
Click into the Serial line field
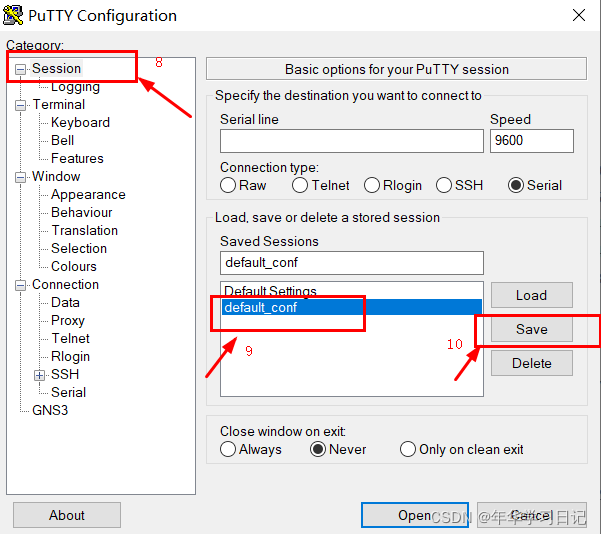click(352, 141)
